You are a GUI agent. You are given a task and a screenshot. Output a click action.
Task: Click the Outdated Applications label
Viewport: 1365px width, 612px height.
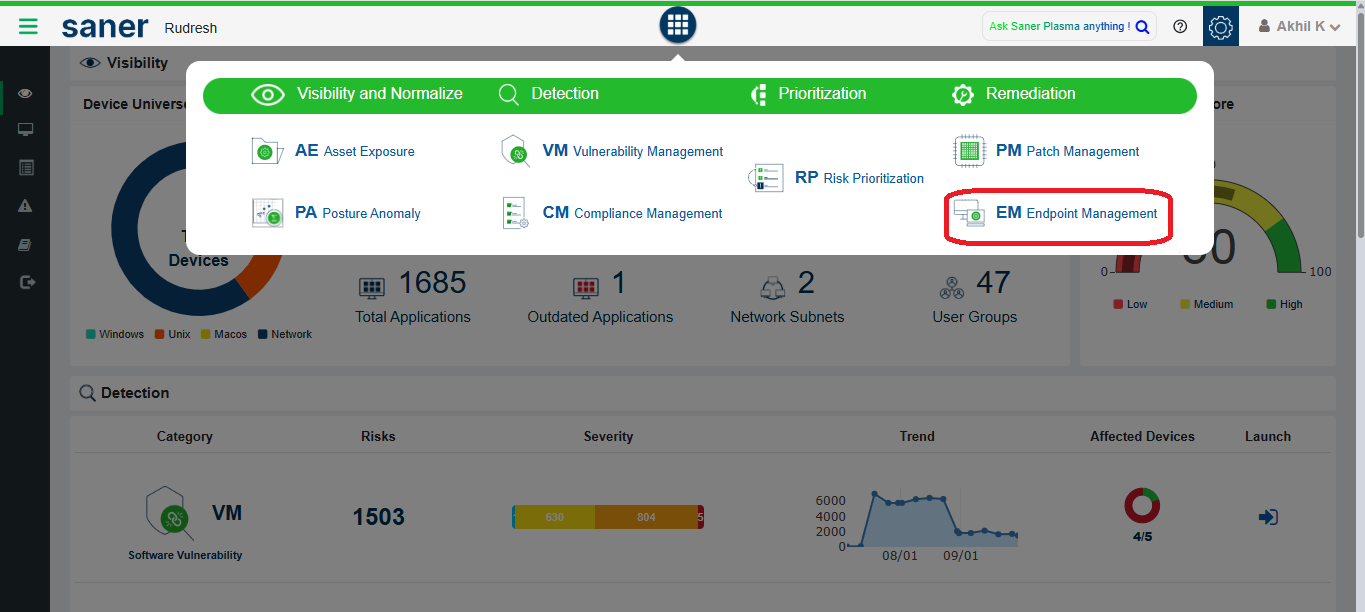click(x=600, y=317)
